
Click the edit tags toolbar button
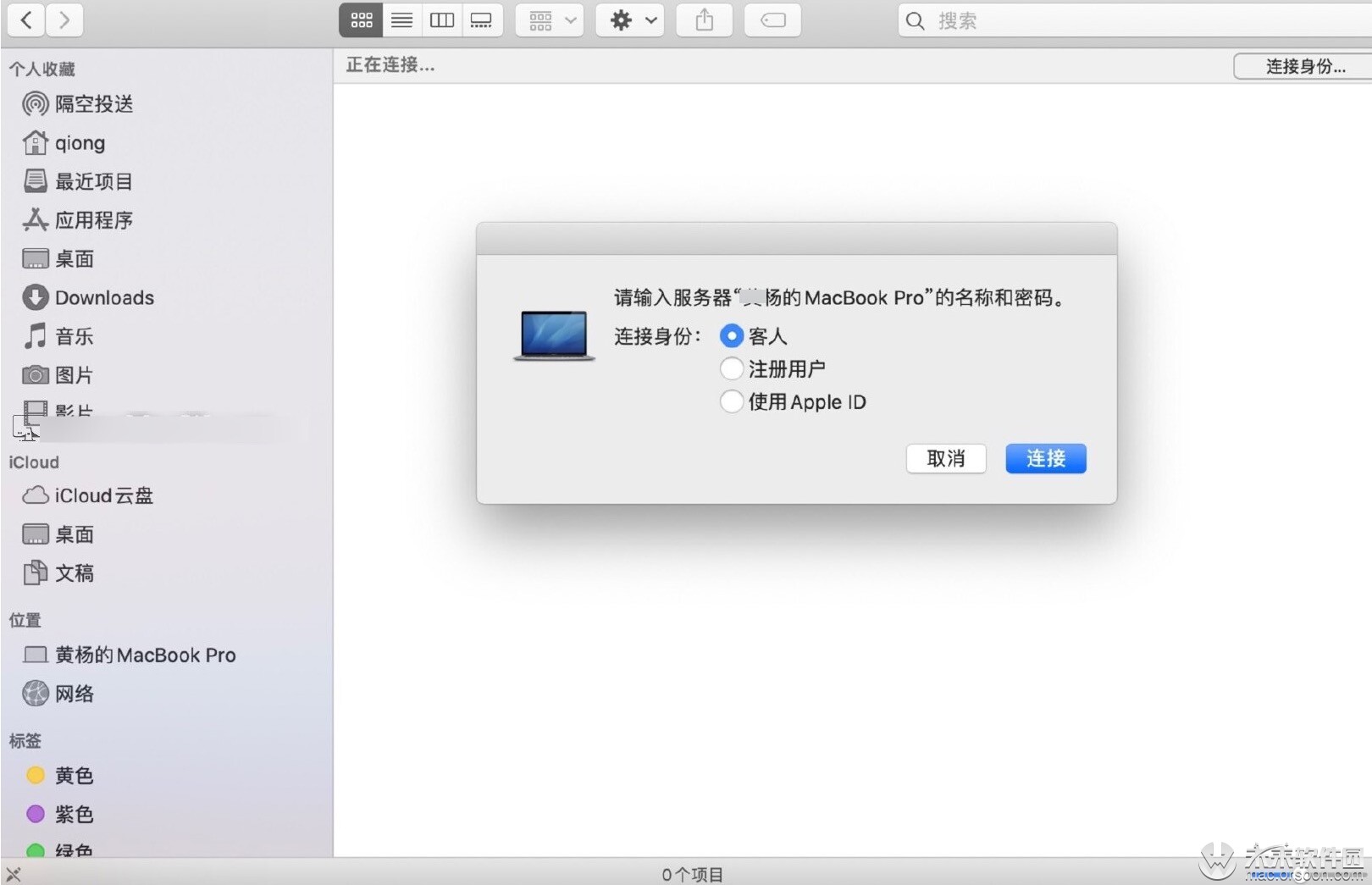pos(772,20)
